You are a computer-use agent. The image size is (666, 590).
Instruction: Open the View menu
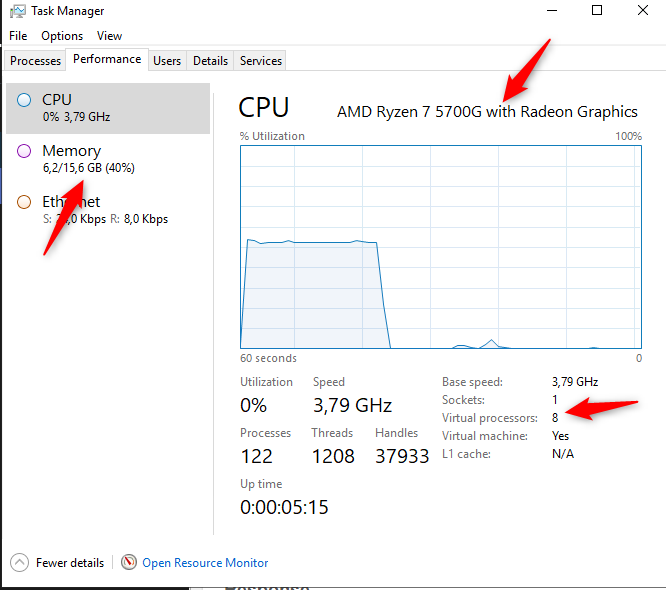[109, 36]
